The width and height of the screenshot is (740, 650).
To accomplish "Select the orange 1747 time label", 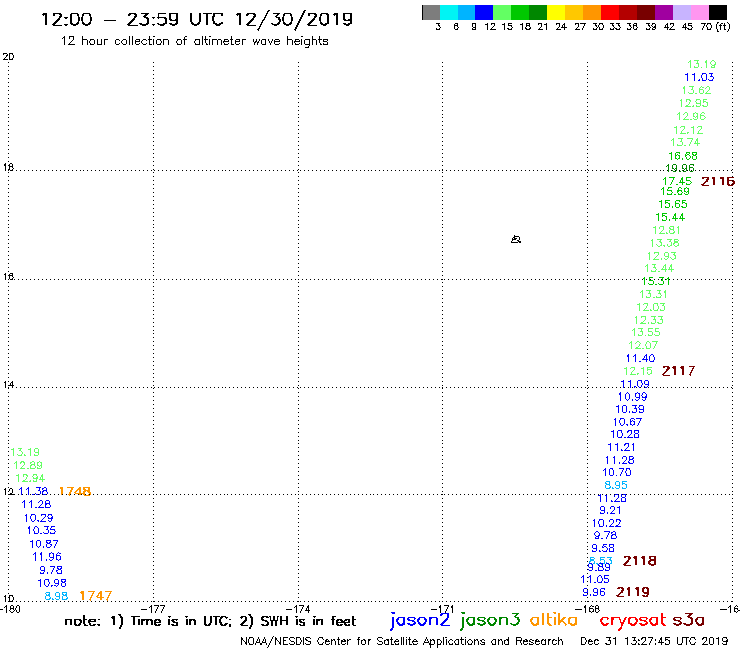I will (96, 596).
